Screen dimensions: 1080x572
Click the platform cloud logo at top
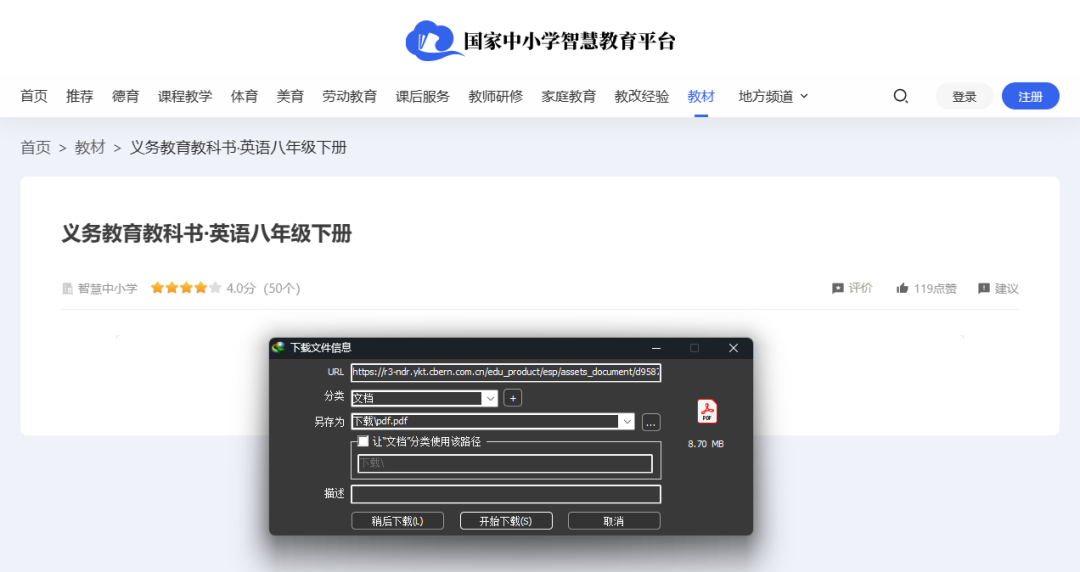(x=433, y=41)
